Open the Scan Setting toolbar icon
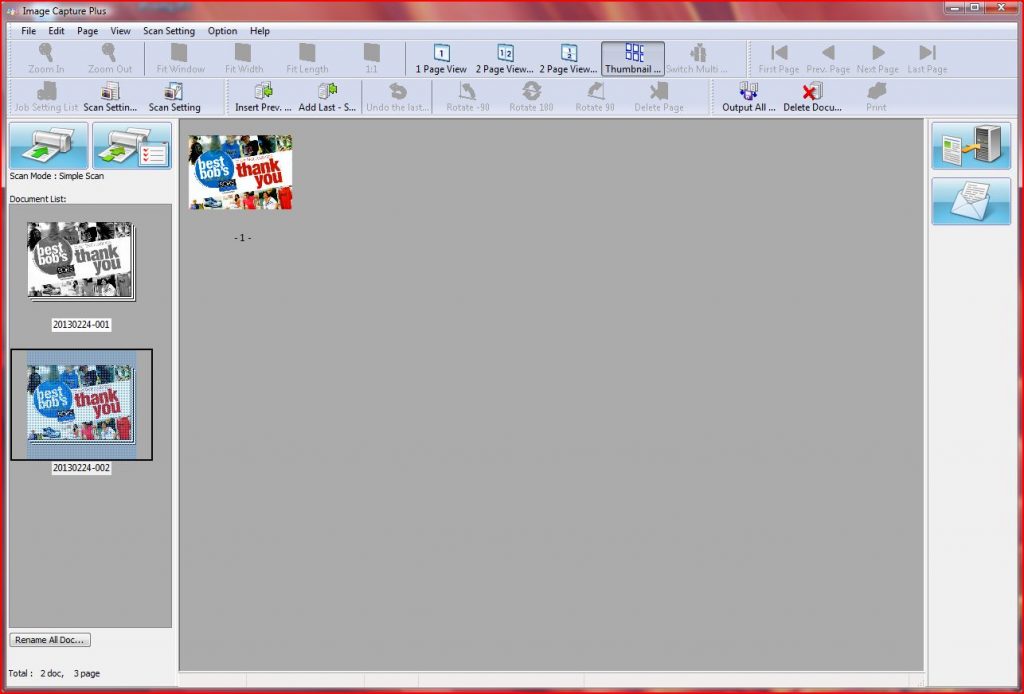This screenshot has height=694, width=1024. [174, 92]
